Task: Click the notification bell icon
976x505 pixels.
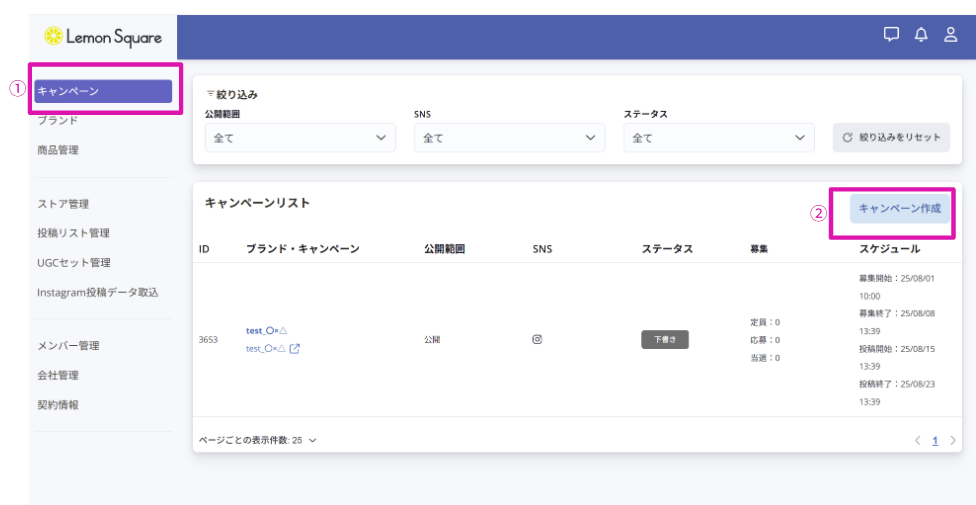Action: (921, 35)
